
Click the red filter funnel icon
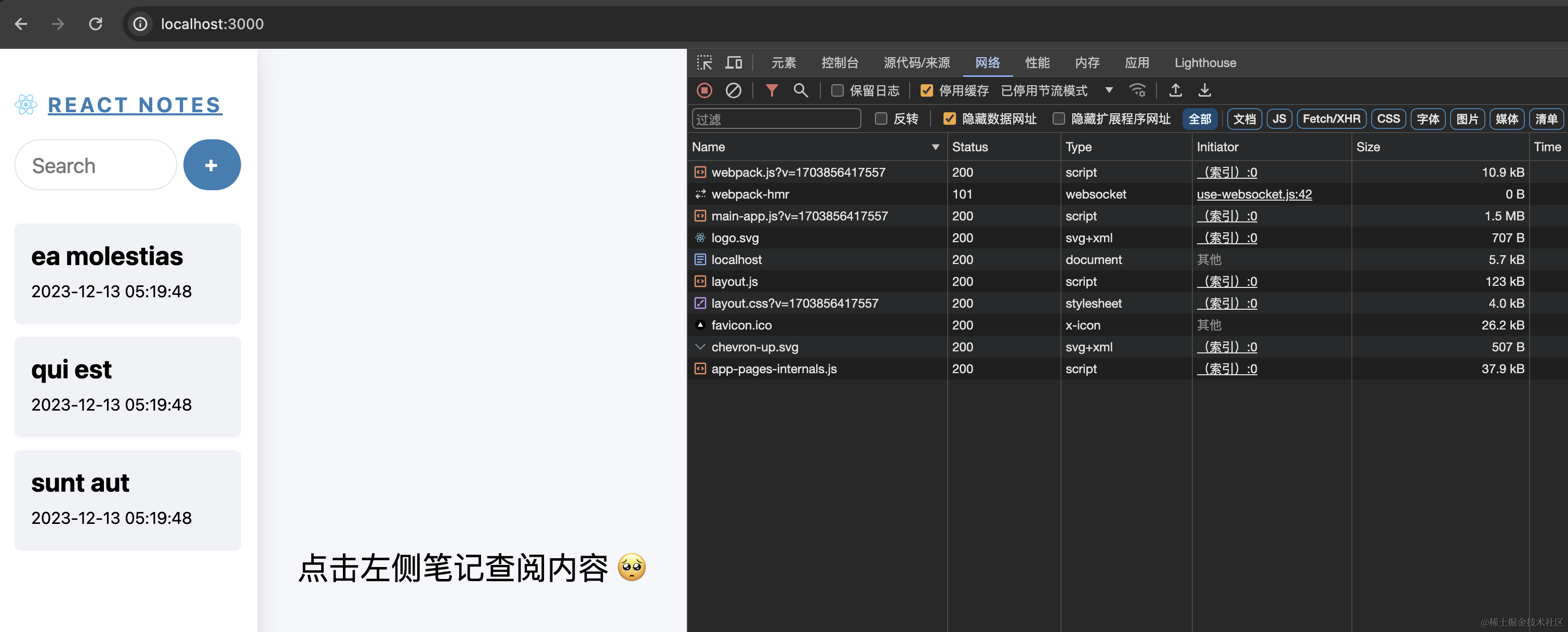pyautogui.click(x=771, y=91)
